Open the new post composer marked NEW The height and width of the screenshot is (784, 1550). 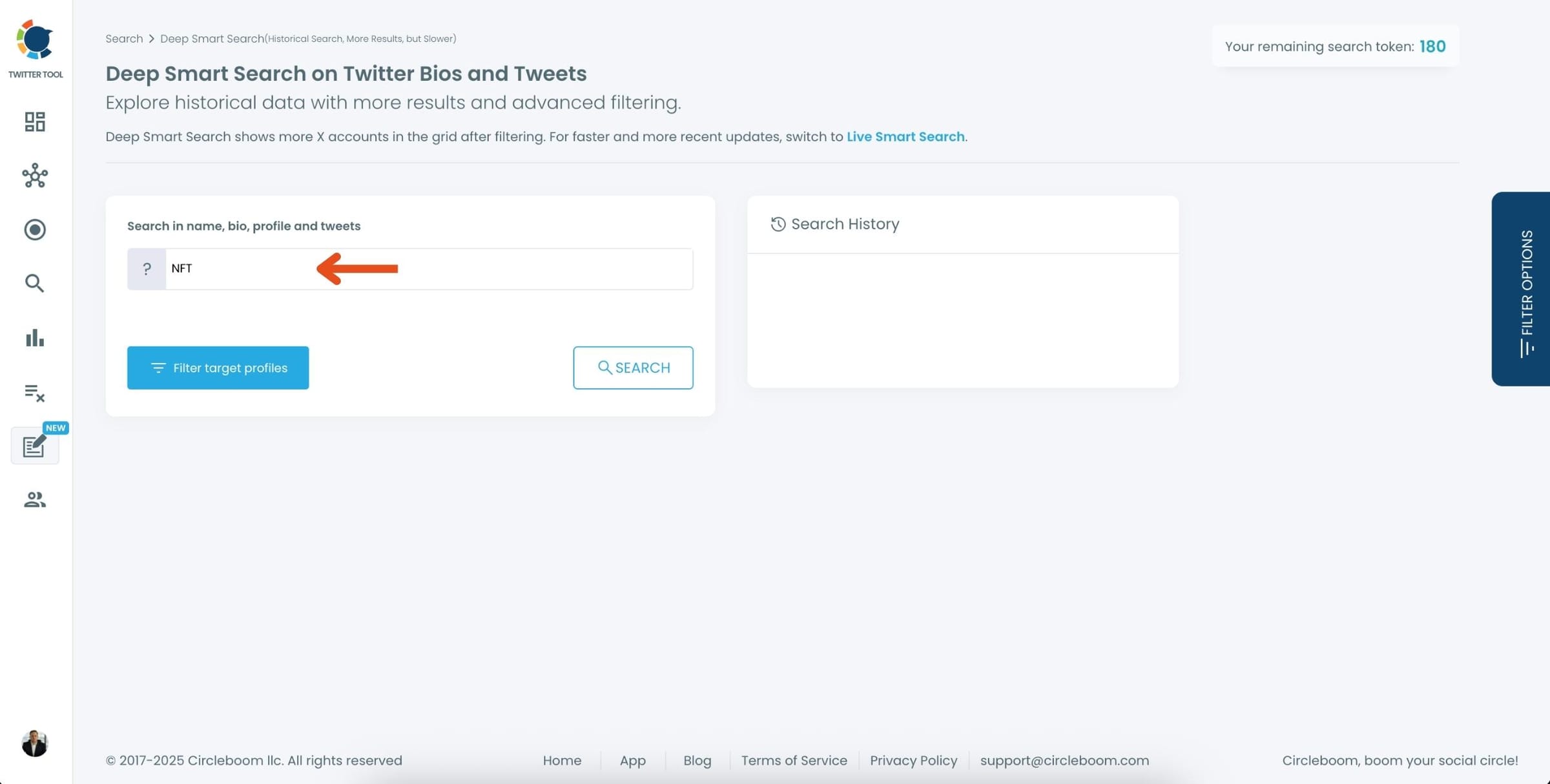pyautogui.click(x=34, y=446)
